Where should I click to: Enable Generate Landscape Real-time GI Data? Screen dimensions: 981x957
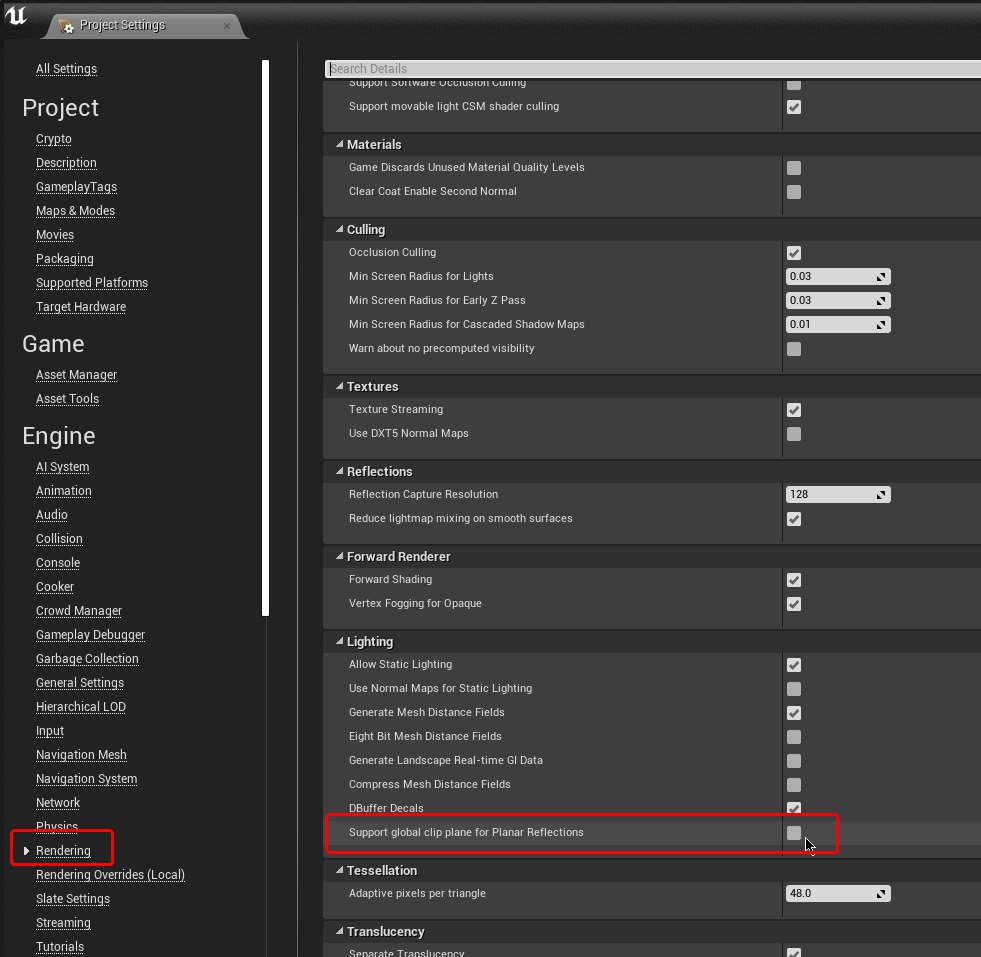794,761
